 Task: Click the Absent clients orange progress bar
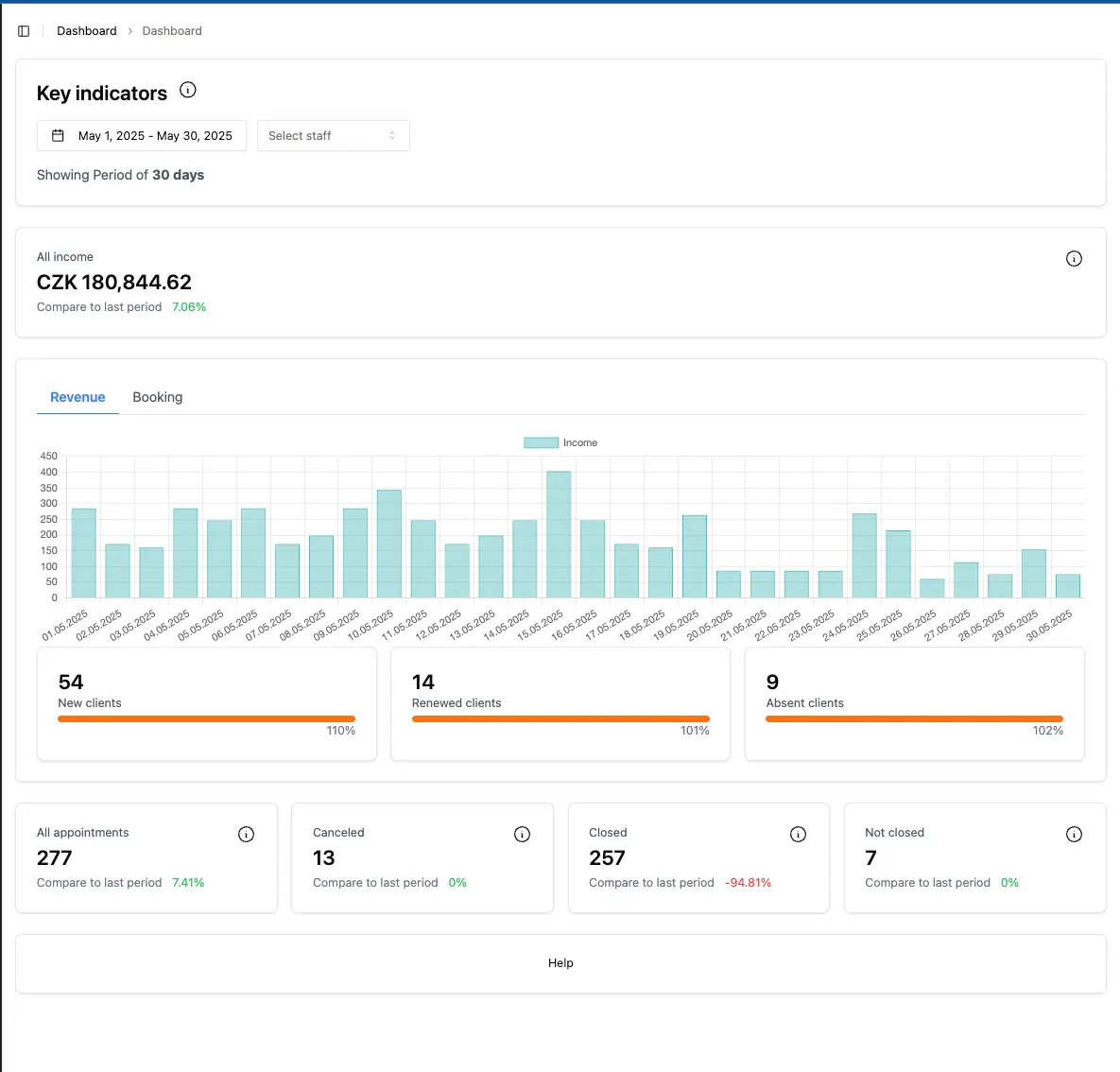pos(914,719)
